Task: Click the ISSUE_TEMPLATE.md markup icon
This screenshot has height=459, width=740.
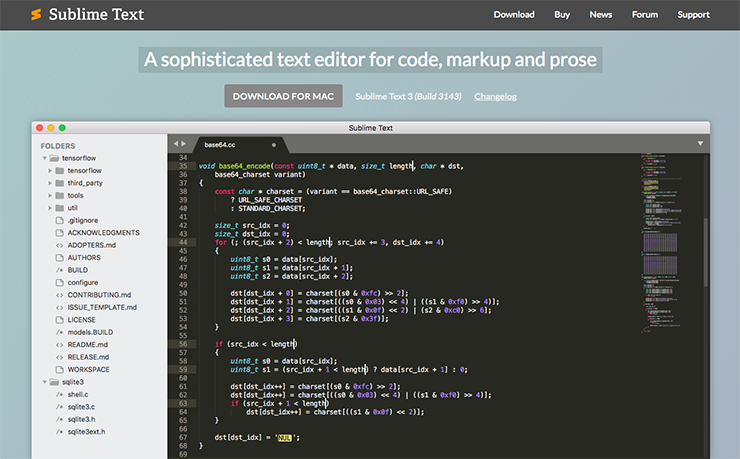Action: tap(59, 308)
